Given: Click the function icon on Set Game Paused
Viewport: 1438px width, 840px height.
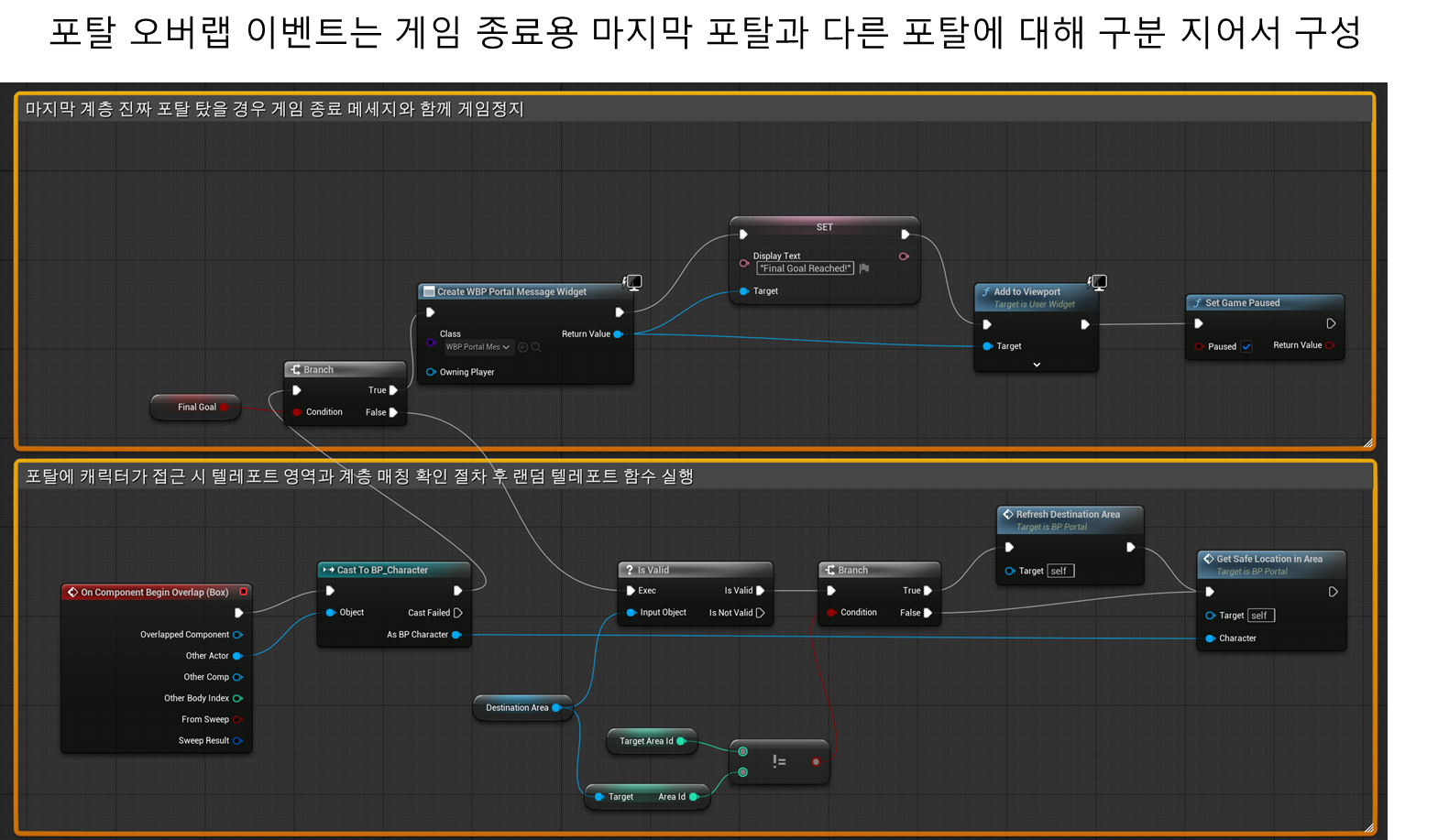Looking at the screenshot, I should pos(1198,302).
